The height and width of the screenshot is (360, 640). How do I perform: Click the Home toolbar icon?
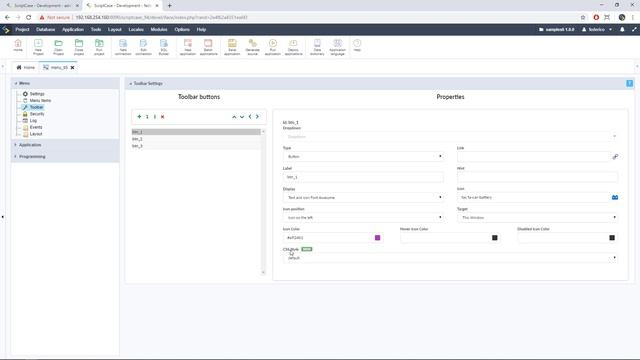18,46
